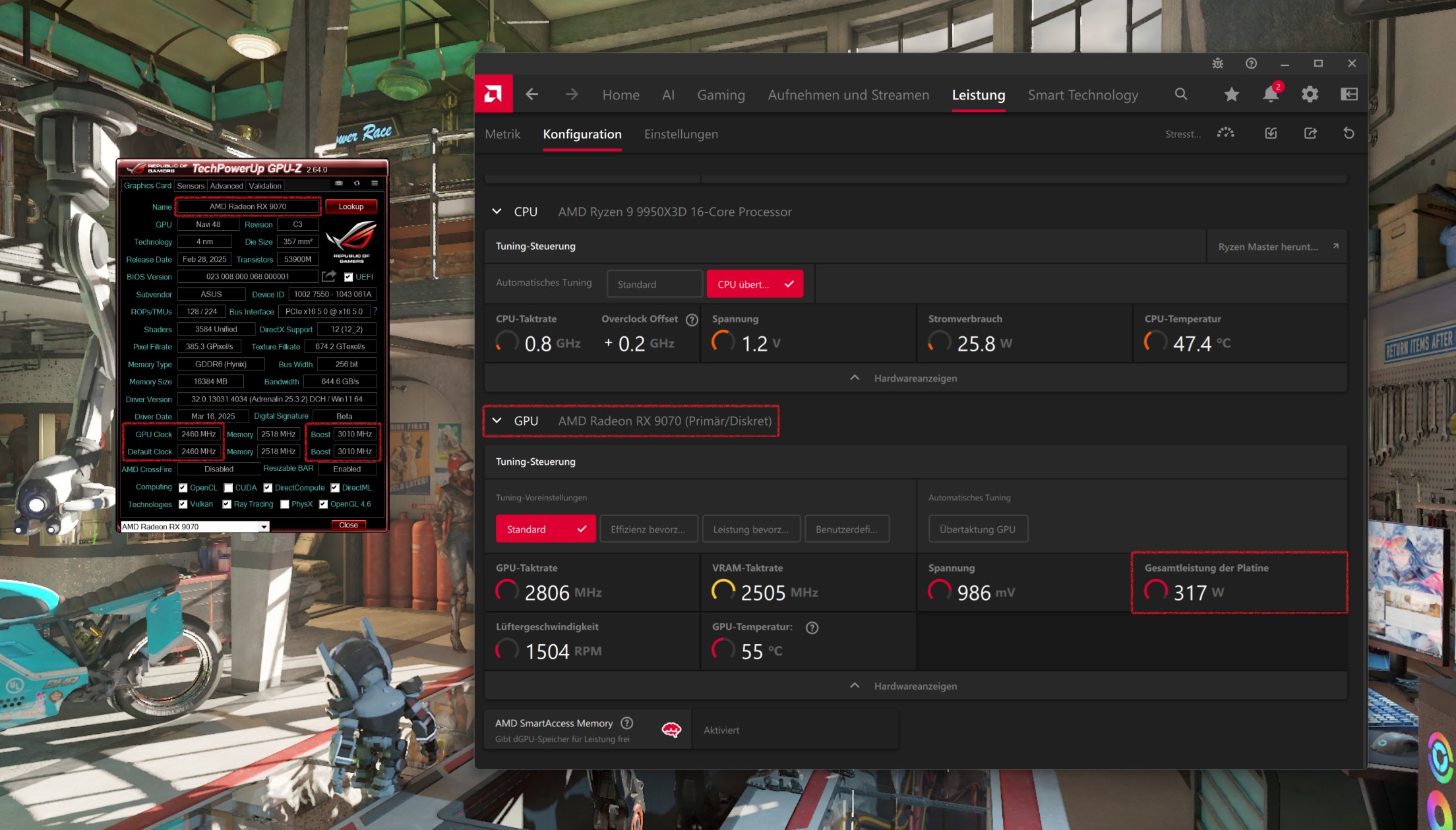
Task: Uncheck the UEFI checkbox in GPU-Z
Action: point(348,277)
